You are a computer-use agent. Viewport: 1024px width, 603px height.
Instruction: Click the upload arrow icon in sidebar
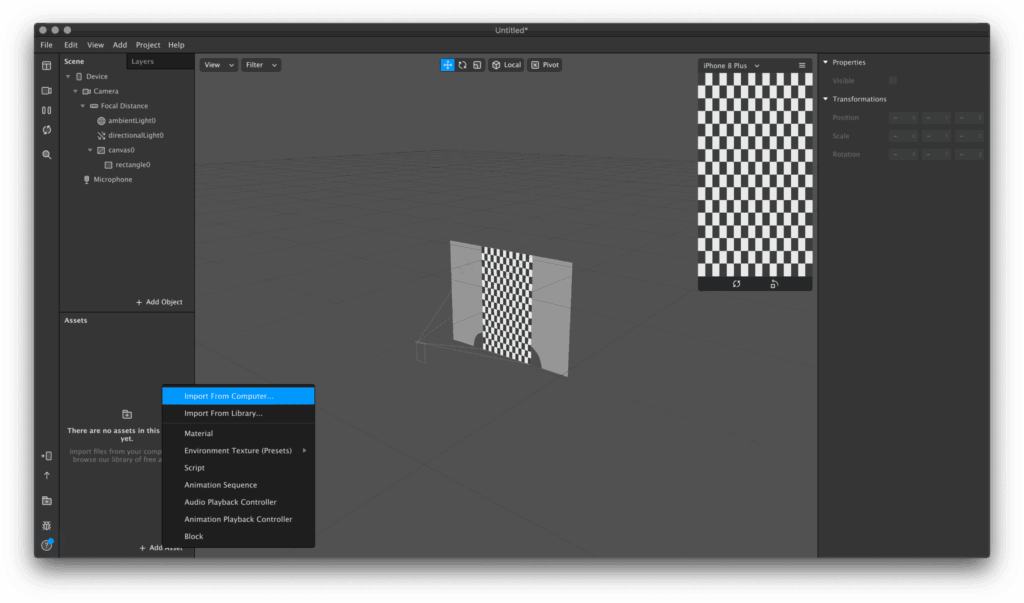[46, 476]
